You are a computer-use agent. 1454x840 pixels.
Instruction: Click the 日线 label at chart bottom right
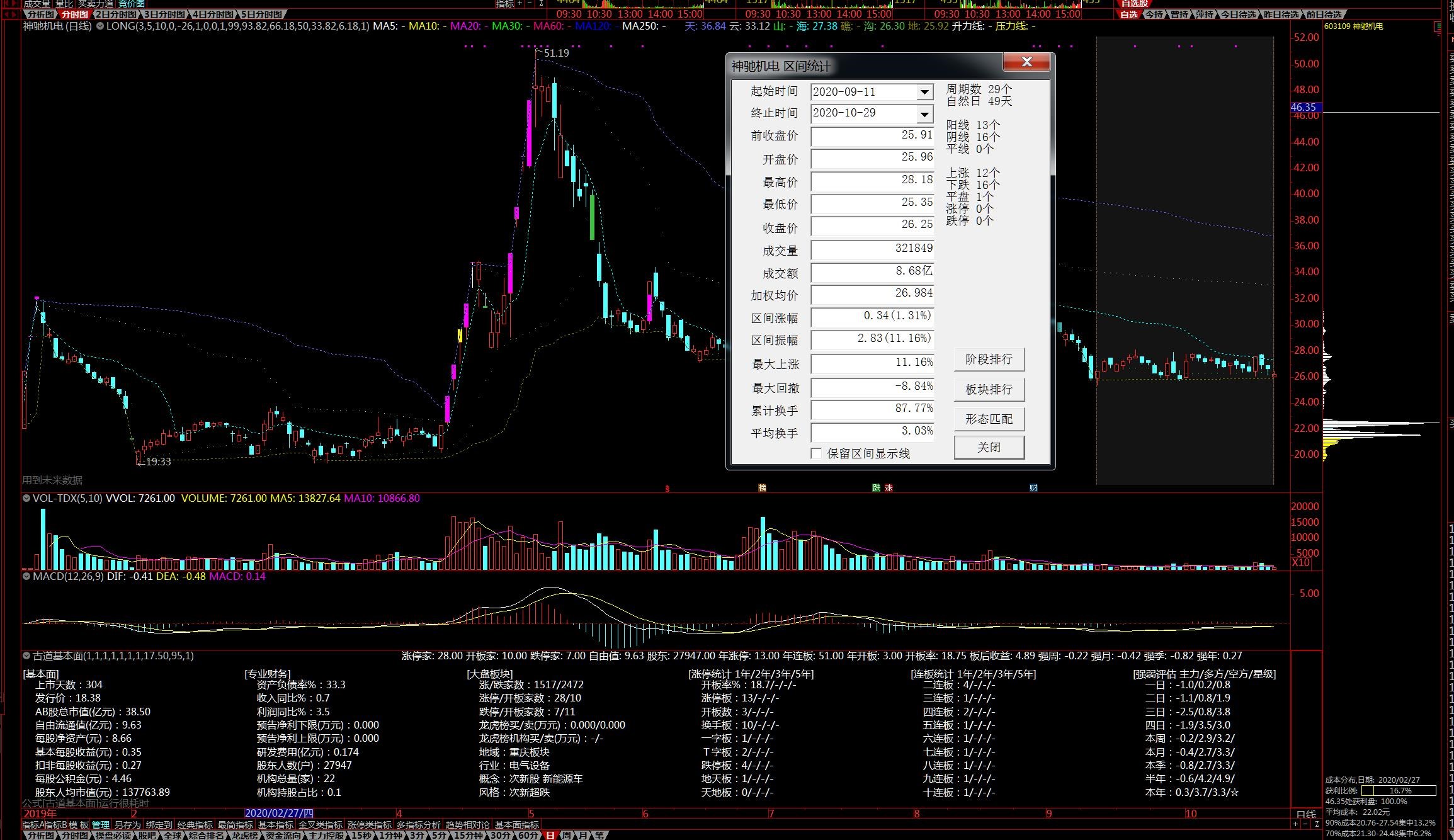click(x=1306, y=814)
